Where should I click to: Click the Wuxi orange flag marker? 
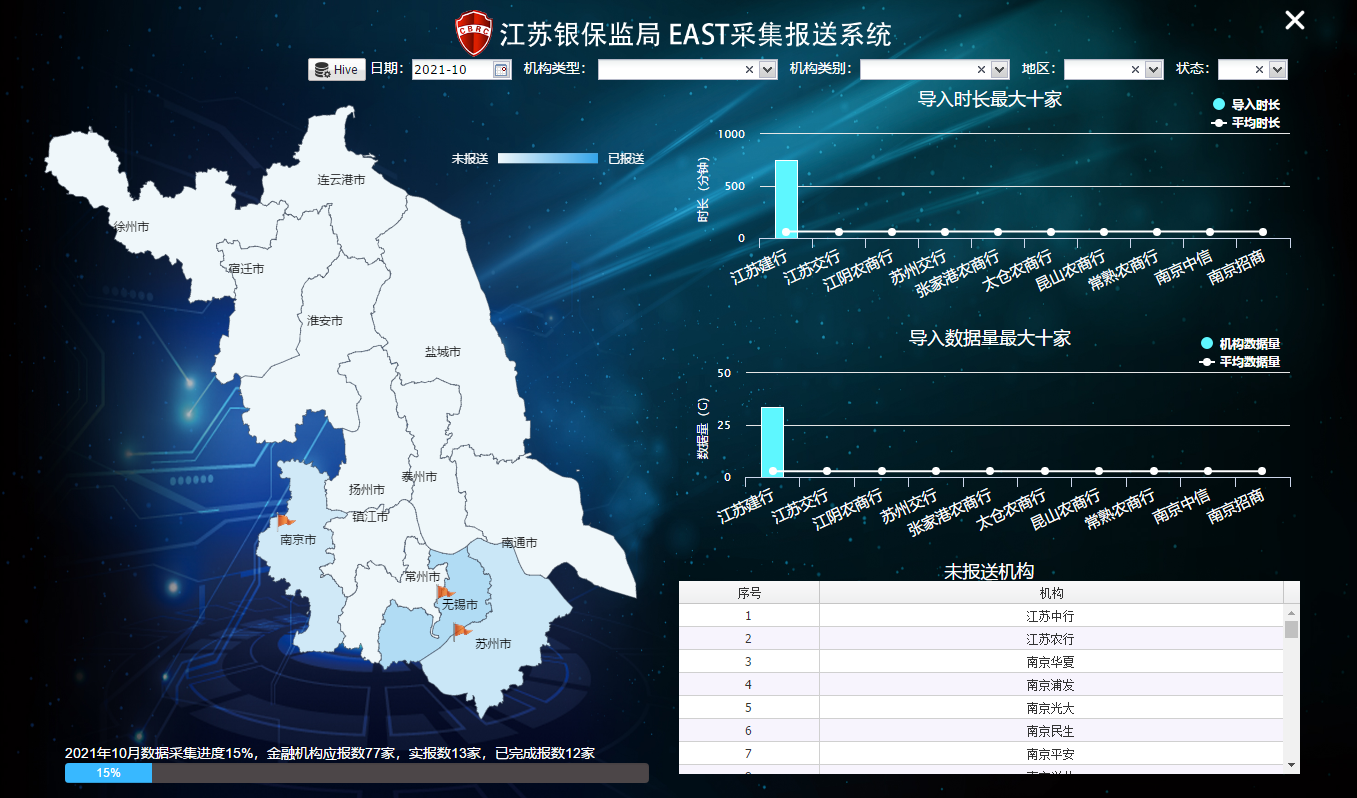coord(445,592)
